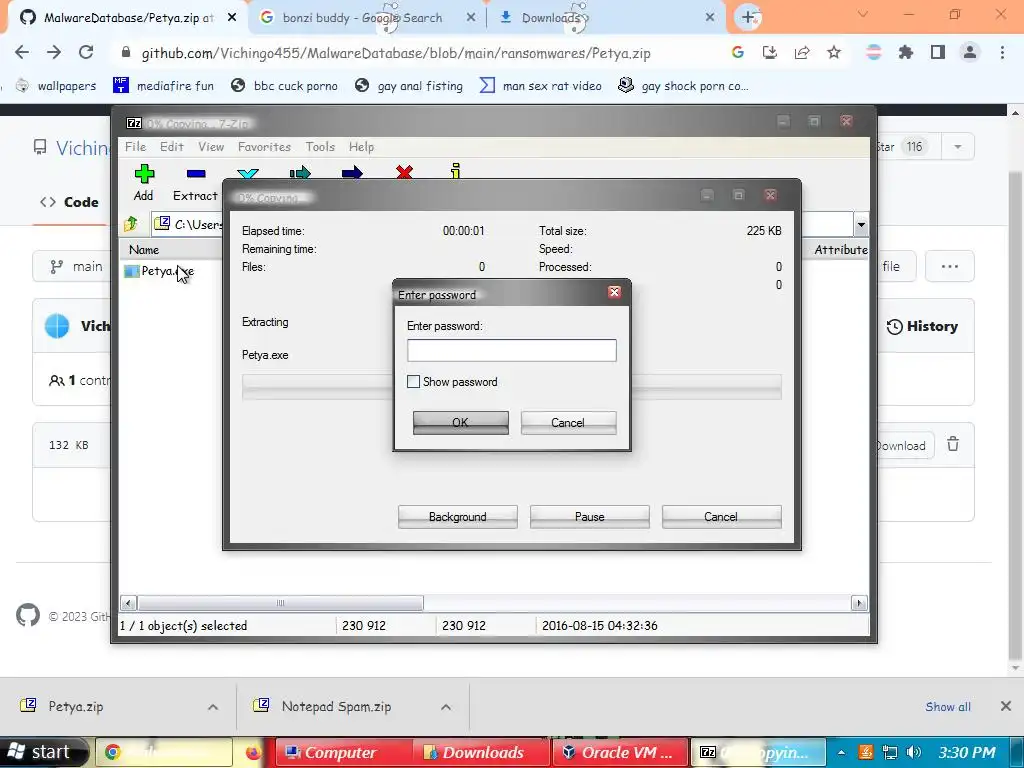Reload the GitHub page

[86, 53]
